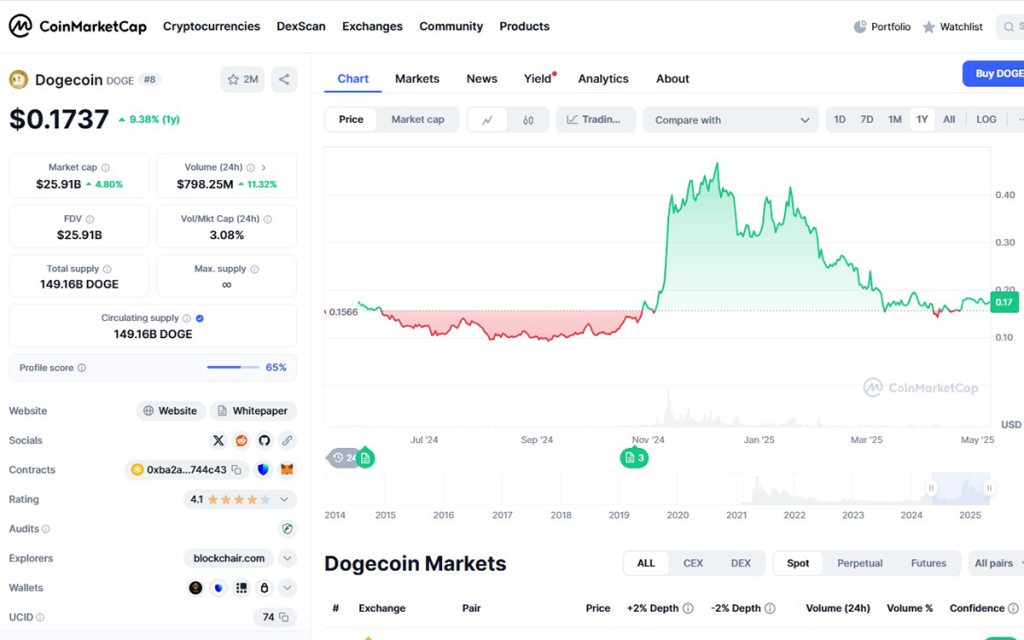Open the Dogecoin Whitepaper link

(x=253, y=411)
